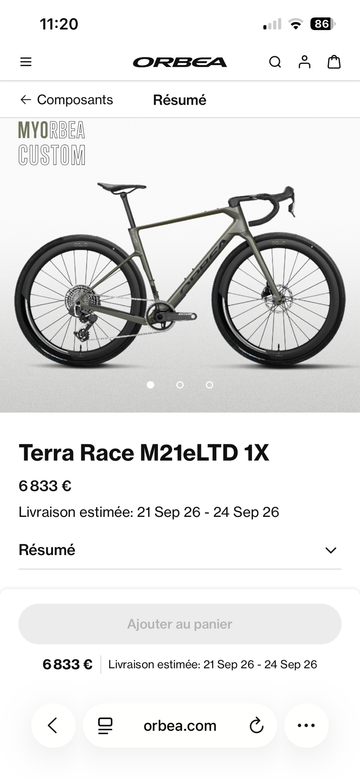The height and width of the screenshot is (779, 360).
Task: Go back to Composants
Action: (x=67, y=100)
